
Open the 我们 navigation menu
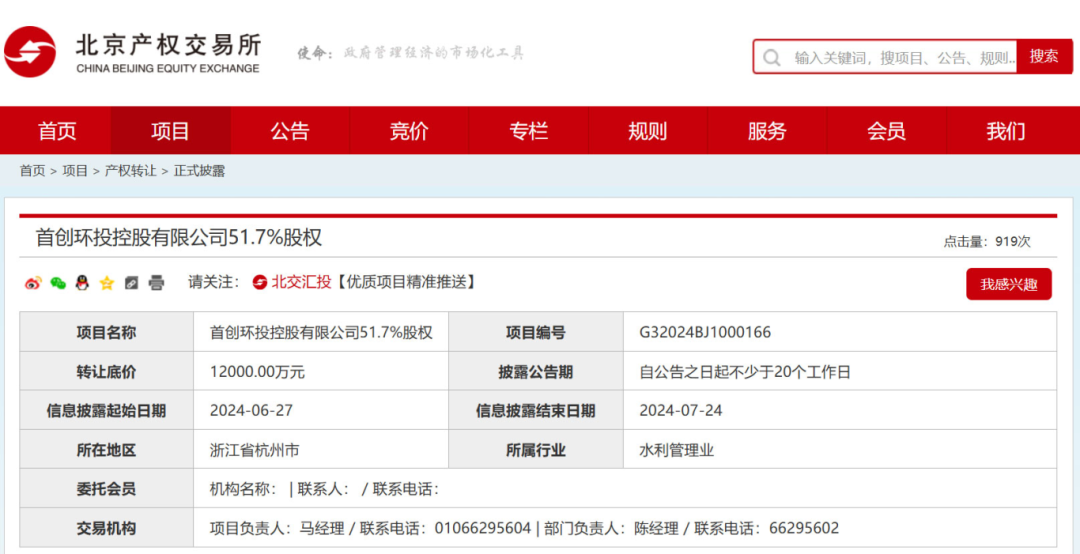coord(1006,130)
